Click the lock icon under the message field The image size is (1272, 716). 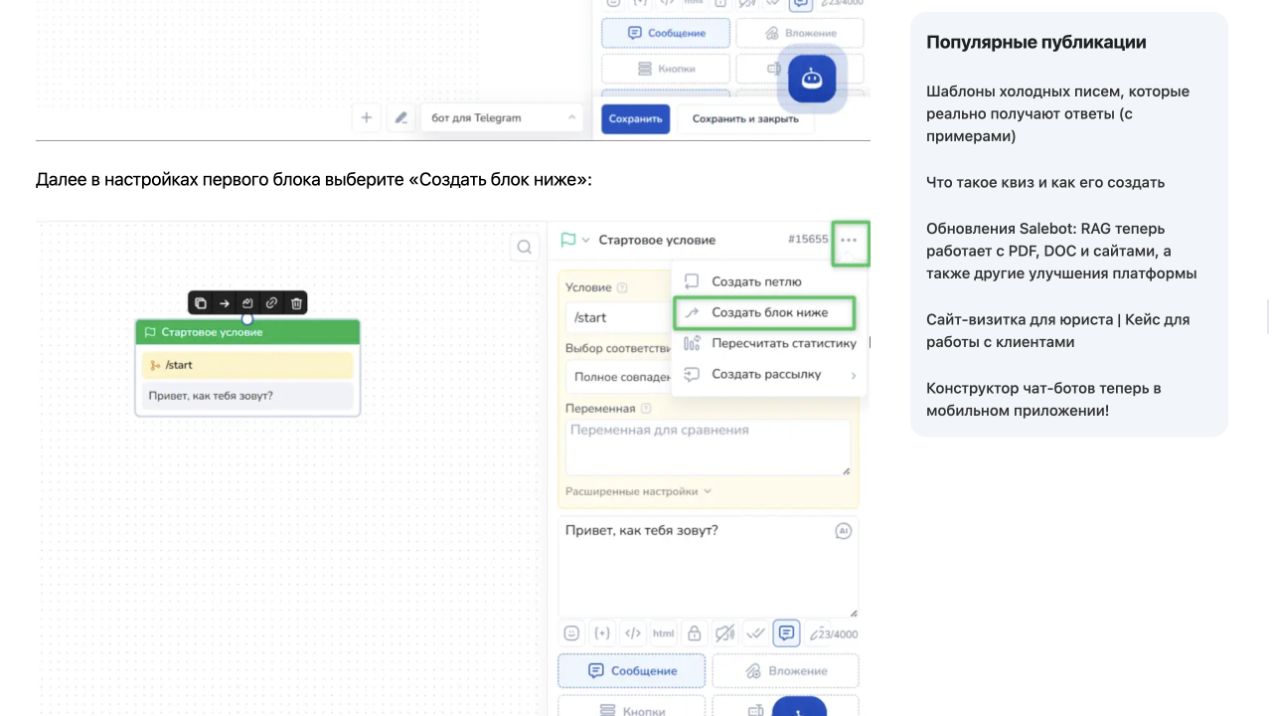coord(694,633)
